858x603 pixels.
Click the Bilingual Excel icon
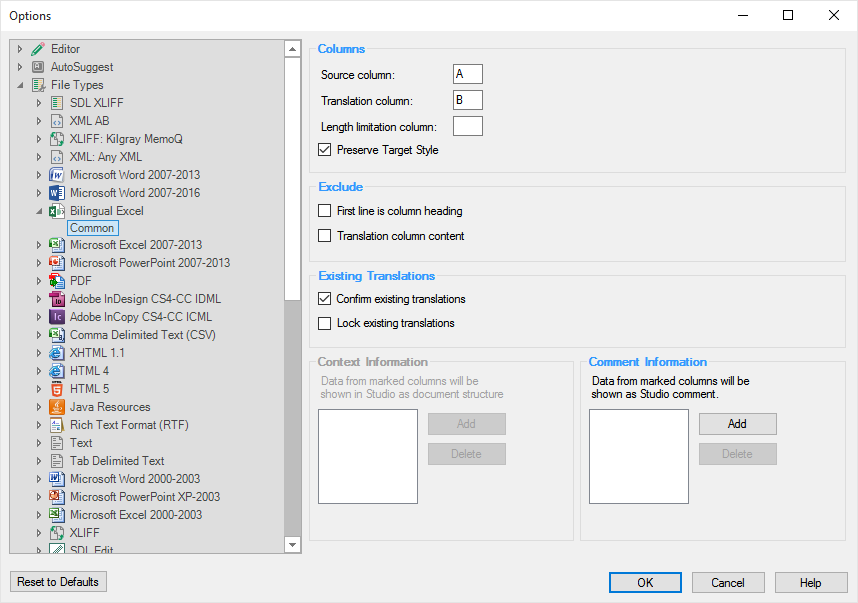(57, 211)
